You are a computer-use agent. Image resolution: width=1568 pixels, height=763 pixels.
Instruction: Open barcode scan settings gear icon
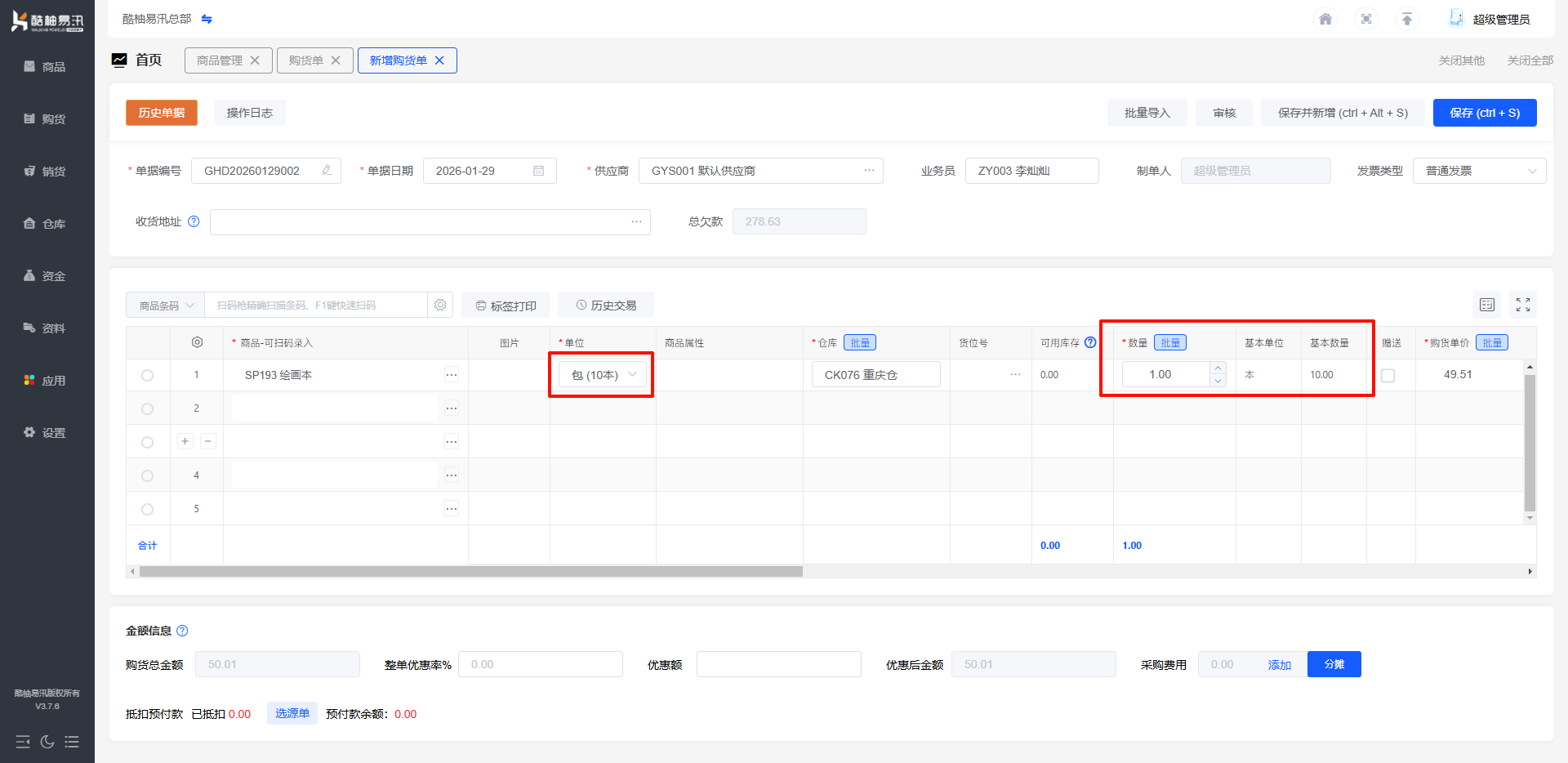pyautogui.click(x=440, y=305)
